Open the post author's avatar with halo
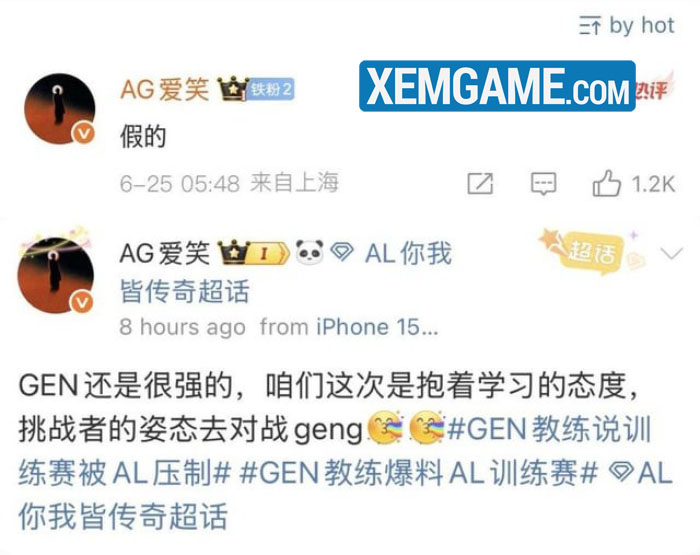Viewport: 700px width, 555px height. pos(56,272)
